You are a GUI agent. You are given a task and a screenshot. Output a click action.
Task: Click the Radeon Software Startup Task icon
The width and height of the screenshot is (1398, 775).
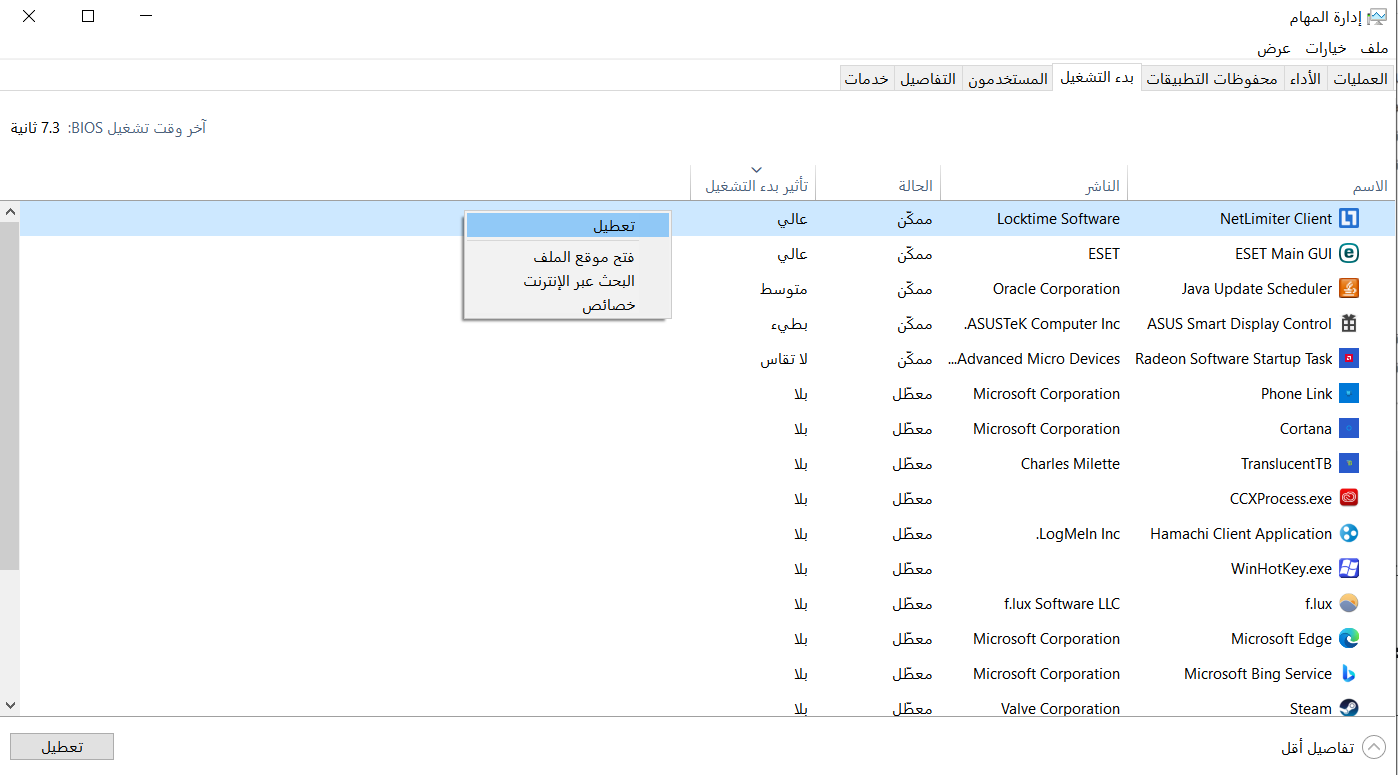(1349, 359)
